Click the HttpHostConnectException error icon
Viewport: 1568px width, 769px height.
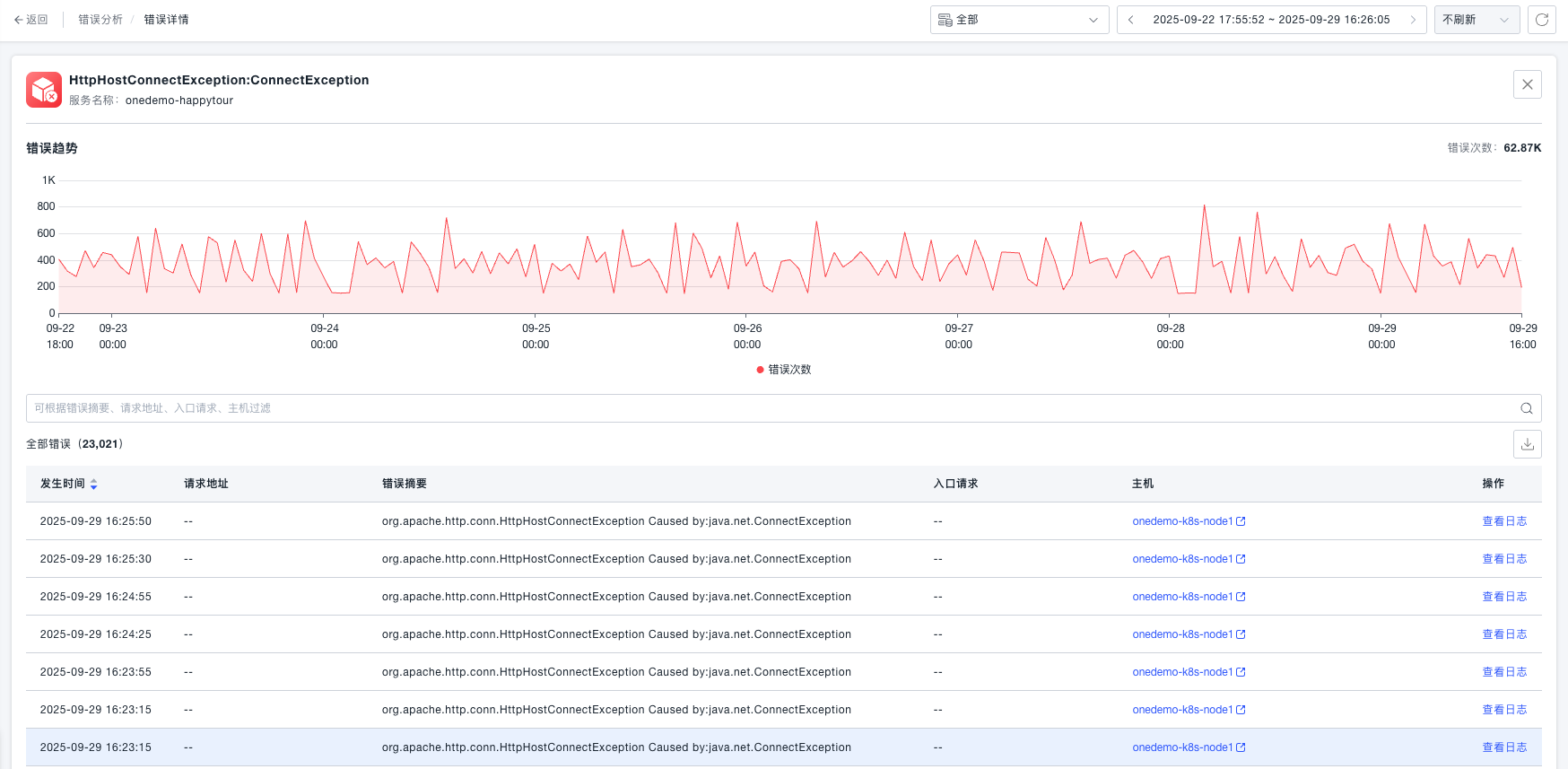click(x=44, y=90)
